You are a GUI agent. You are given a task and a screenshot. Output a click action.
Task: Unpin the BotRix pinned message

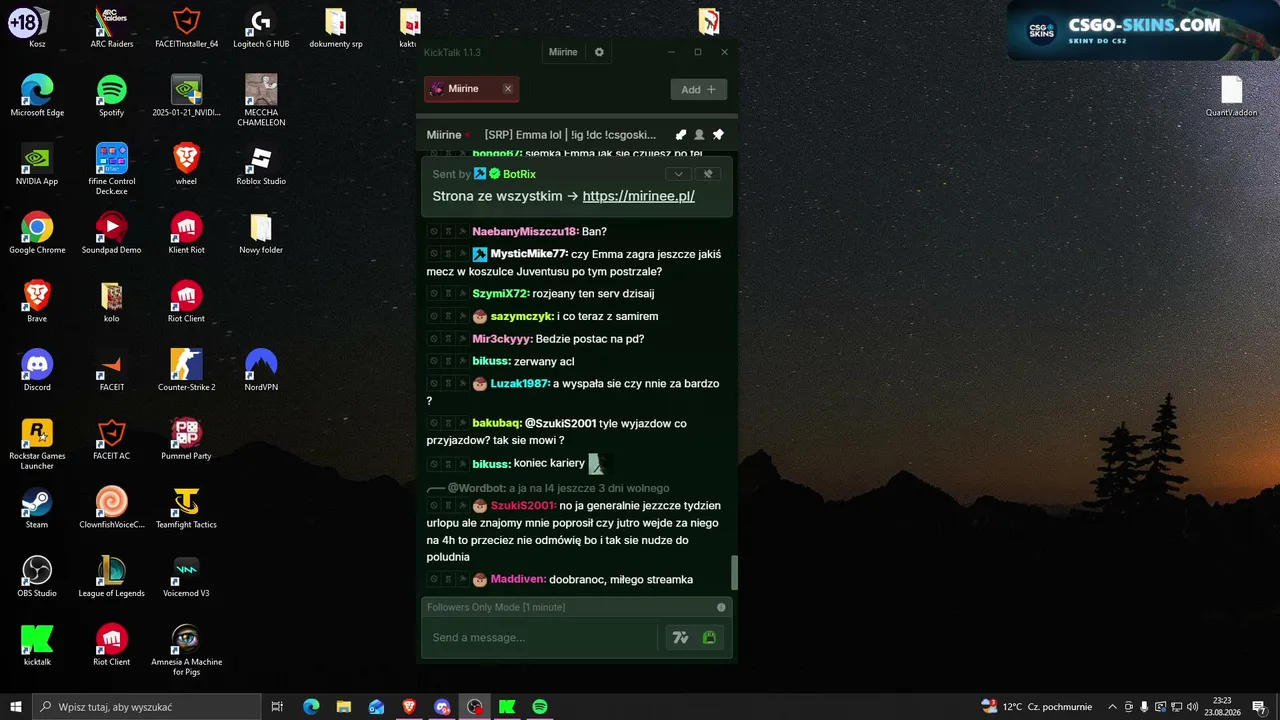(x=708, y=174)
